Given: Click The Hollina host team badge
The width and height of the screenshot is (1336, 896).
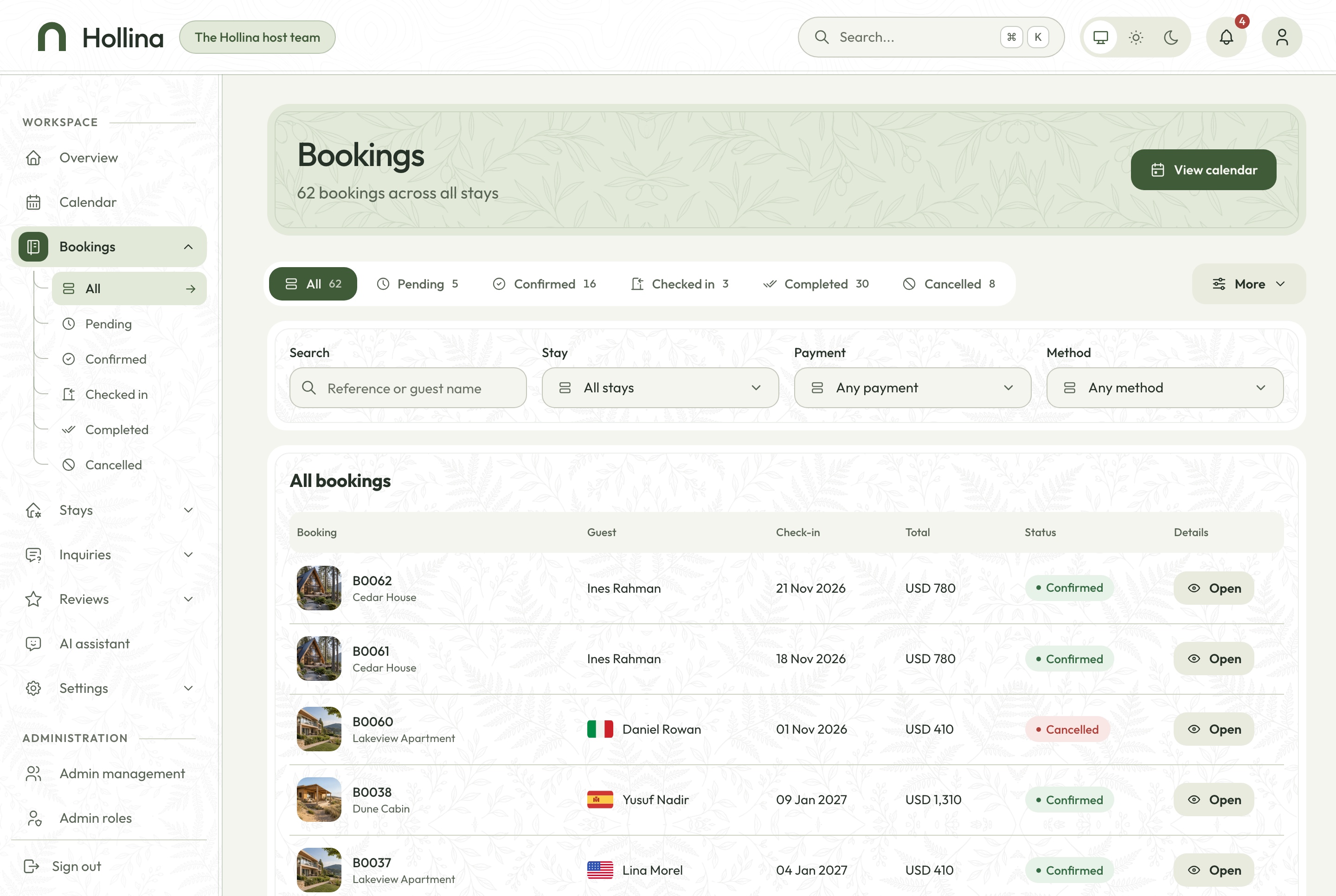Looking at the screenshot, I should pos(257,37).
